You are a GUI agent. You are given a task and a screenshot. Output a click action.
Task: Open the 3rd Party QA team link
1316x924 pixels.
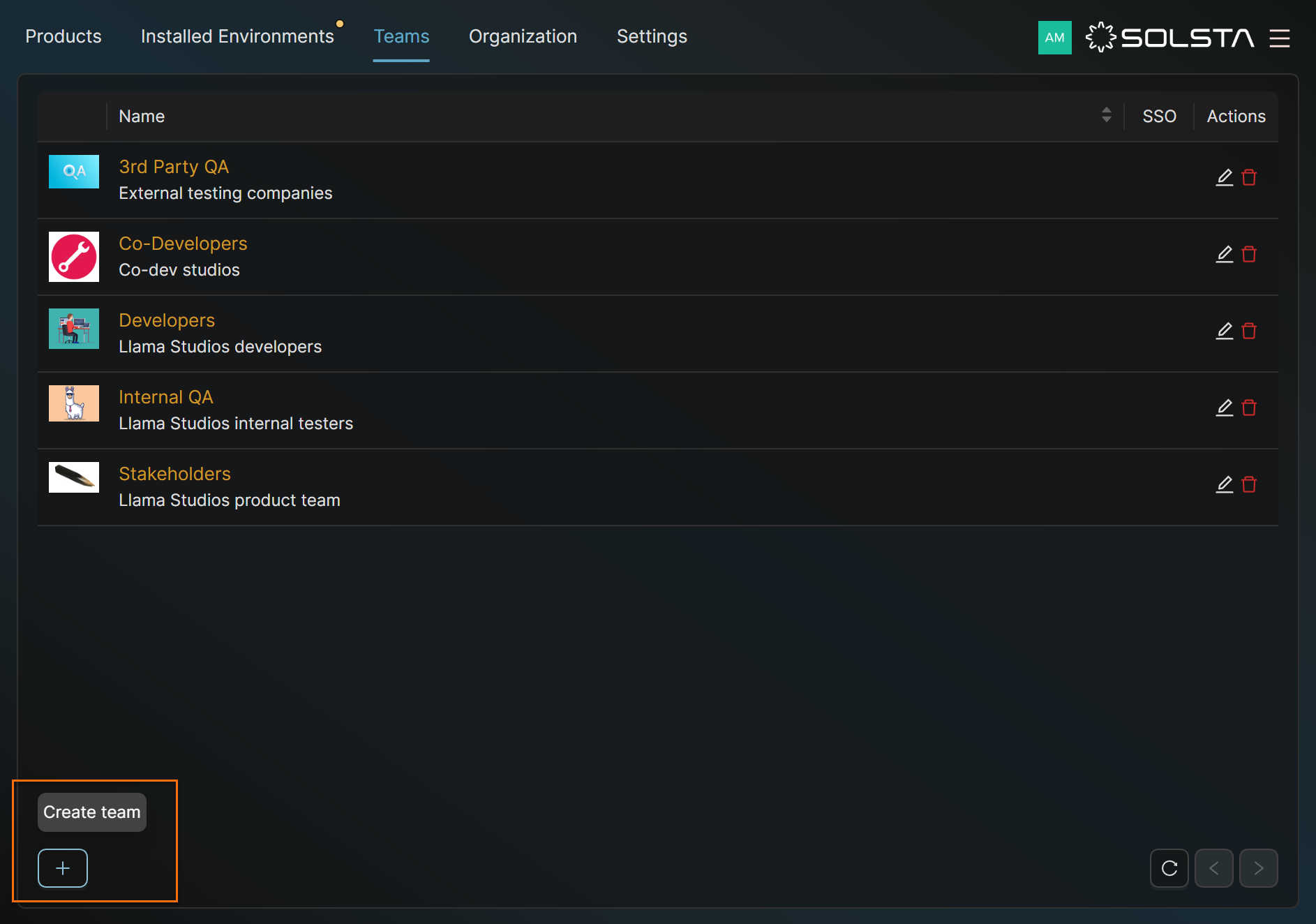click(174, 167)
